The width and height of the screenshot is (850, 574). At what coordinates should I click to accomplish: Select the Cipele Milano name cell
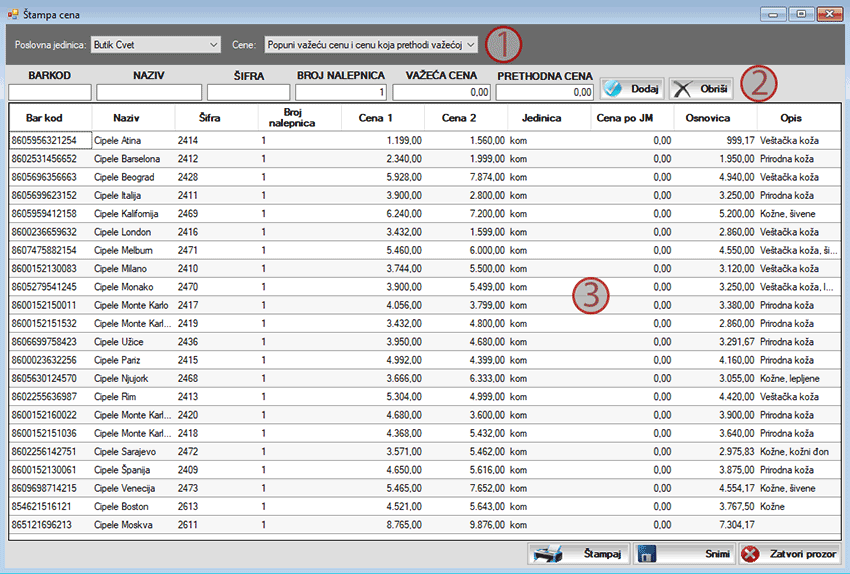pyautogui.click(x=133, y=268)
